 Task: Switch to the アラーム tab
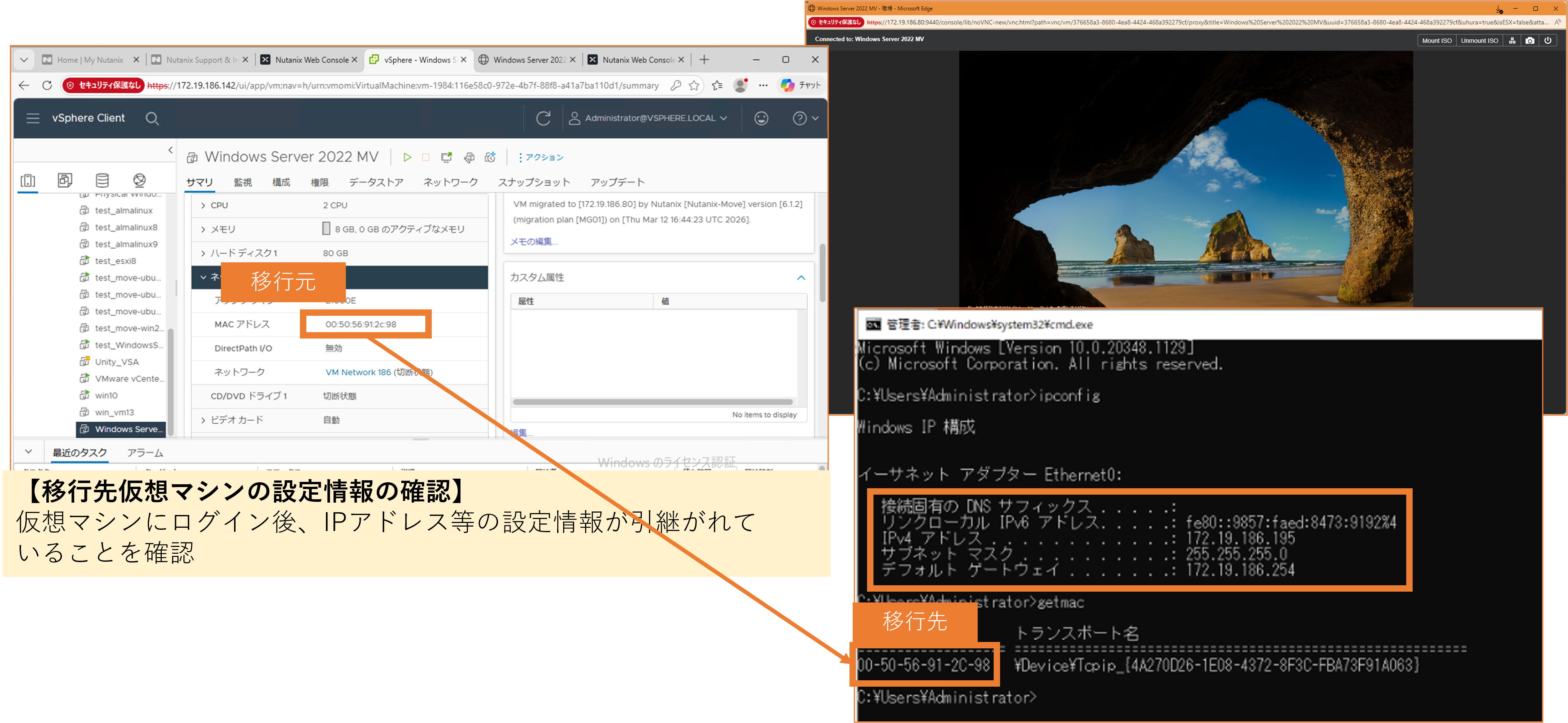point(145,453)
